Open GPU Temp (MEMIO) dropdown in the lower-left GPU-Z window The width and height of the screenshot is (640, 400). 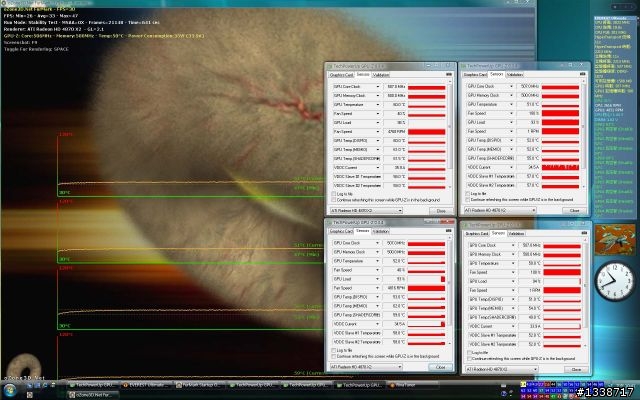click(378, 306)
